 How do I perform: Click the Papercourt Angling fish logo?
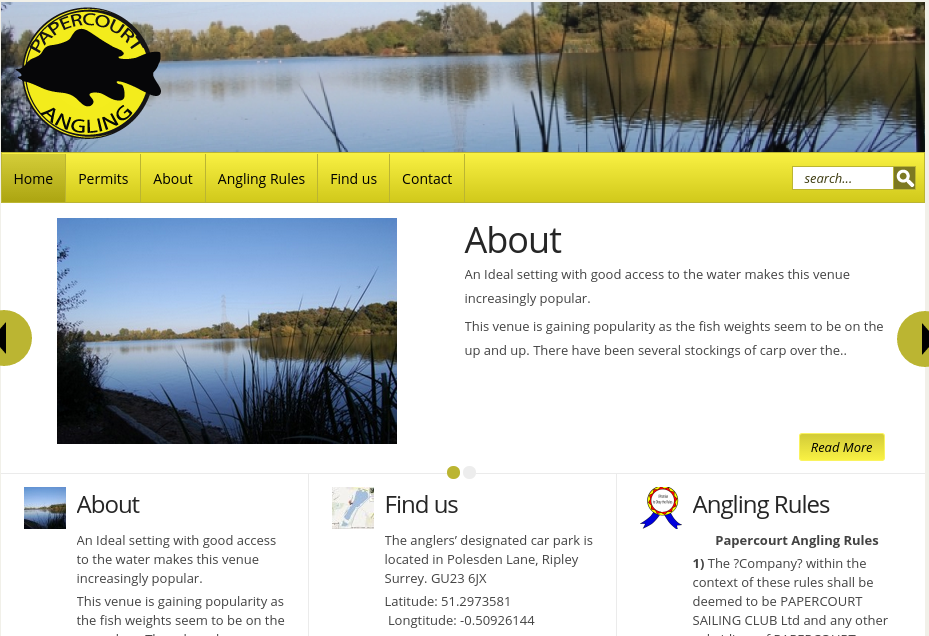(89, 73)
